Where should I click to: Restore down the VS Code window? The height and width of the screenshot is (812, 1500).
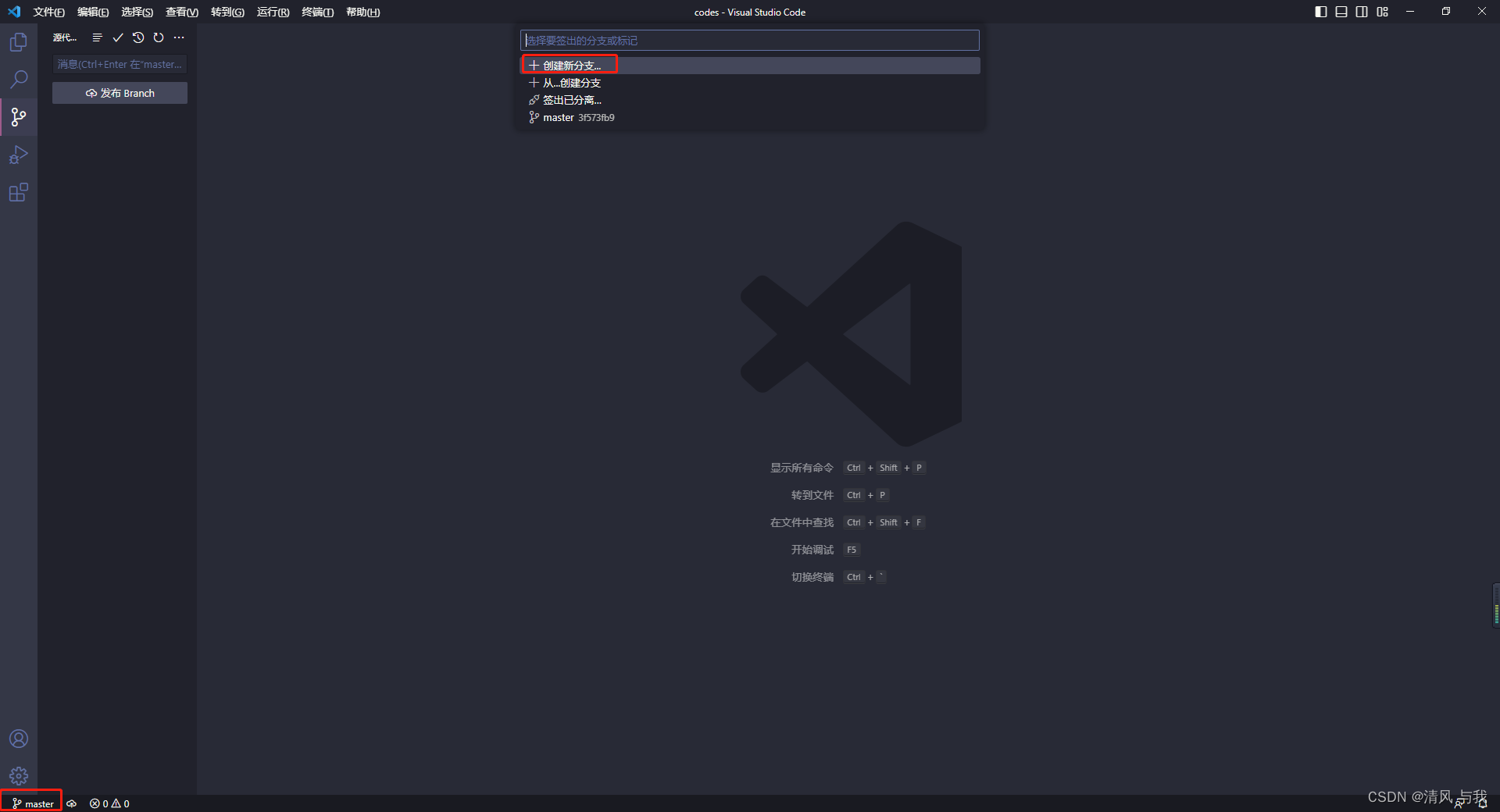click(1446, 12)
